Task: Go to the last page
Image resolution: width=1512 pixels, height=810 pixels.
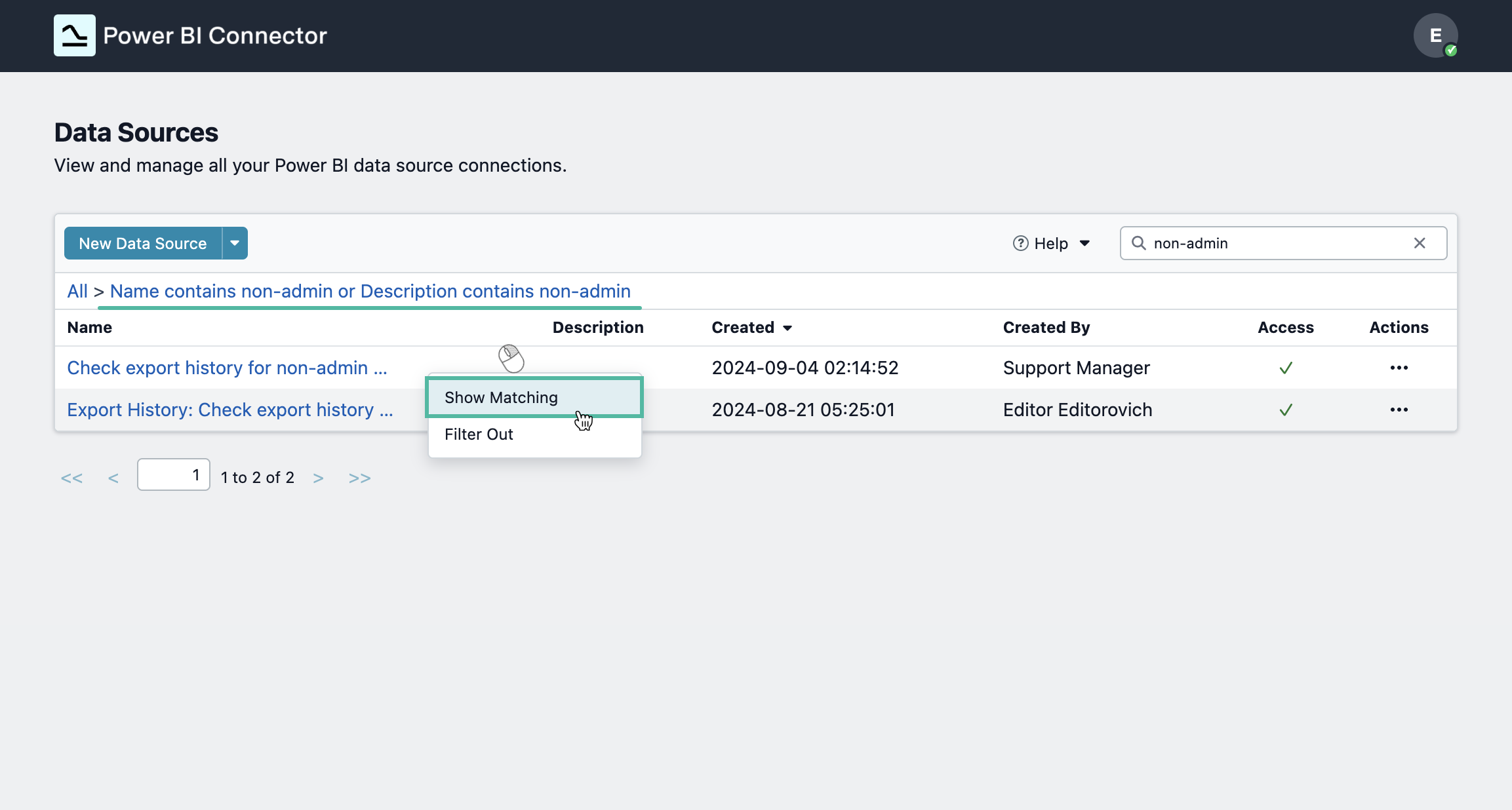Action: [359, 478]
